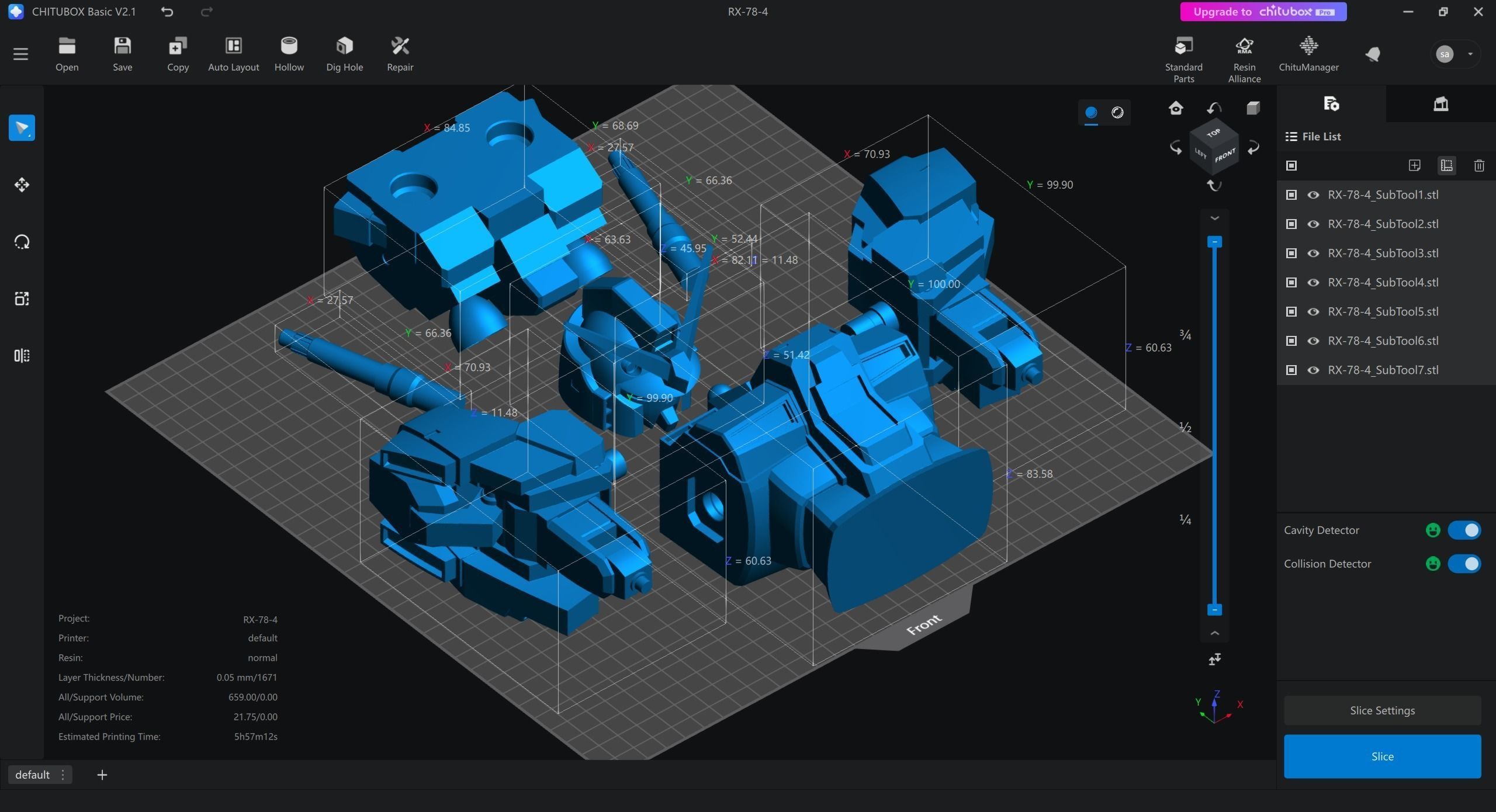
Task: Open the user account dropdown arrow
Action: pos(1470,54)
